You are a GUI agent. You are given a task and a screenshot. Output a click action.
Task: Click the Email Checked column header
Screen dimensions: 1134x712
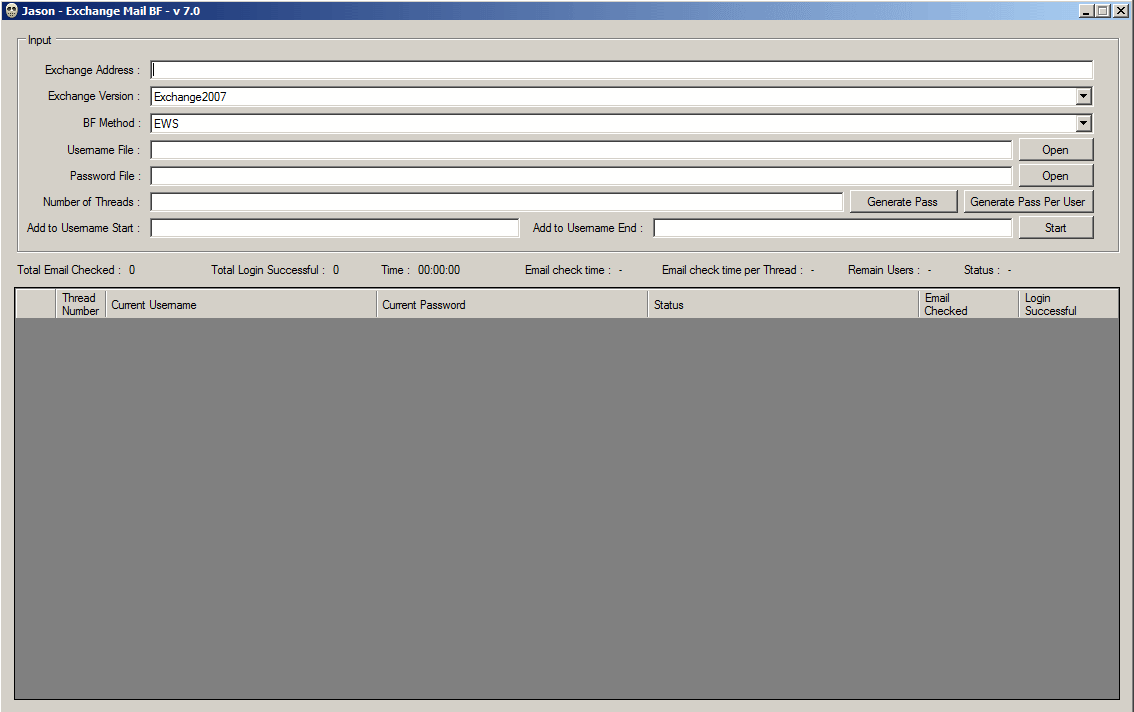(969, 305)
